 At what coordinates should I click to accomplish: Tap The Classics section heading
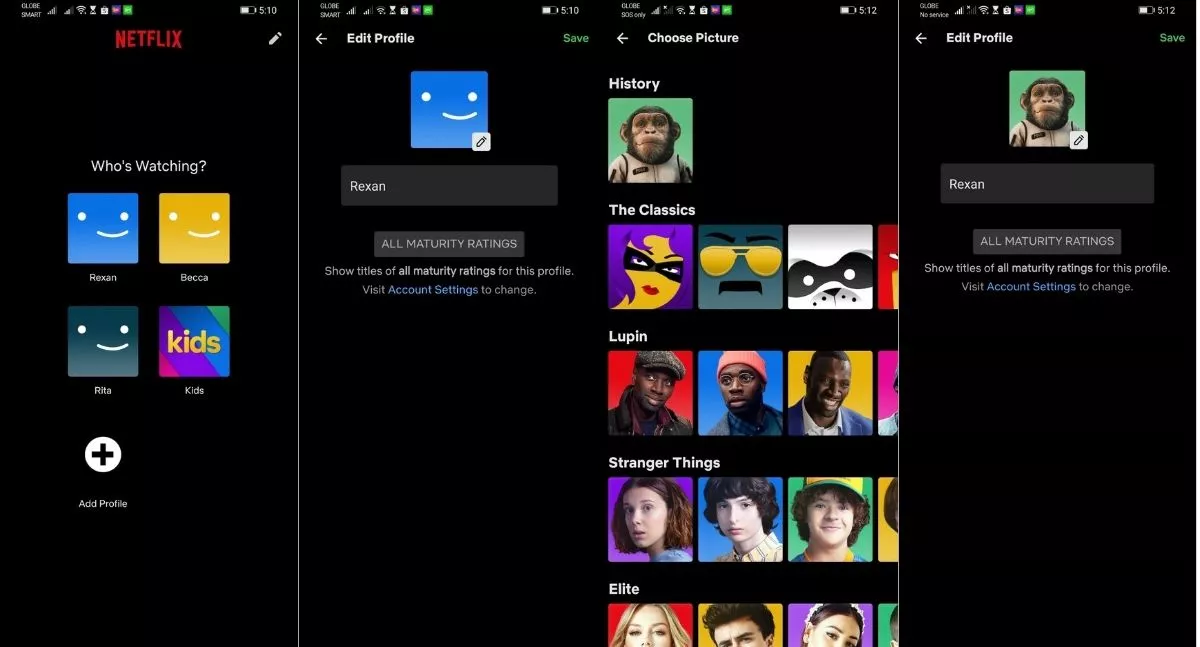pyautogui.click(x=652, y=210)
